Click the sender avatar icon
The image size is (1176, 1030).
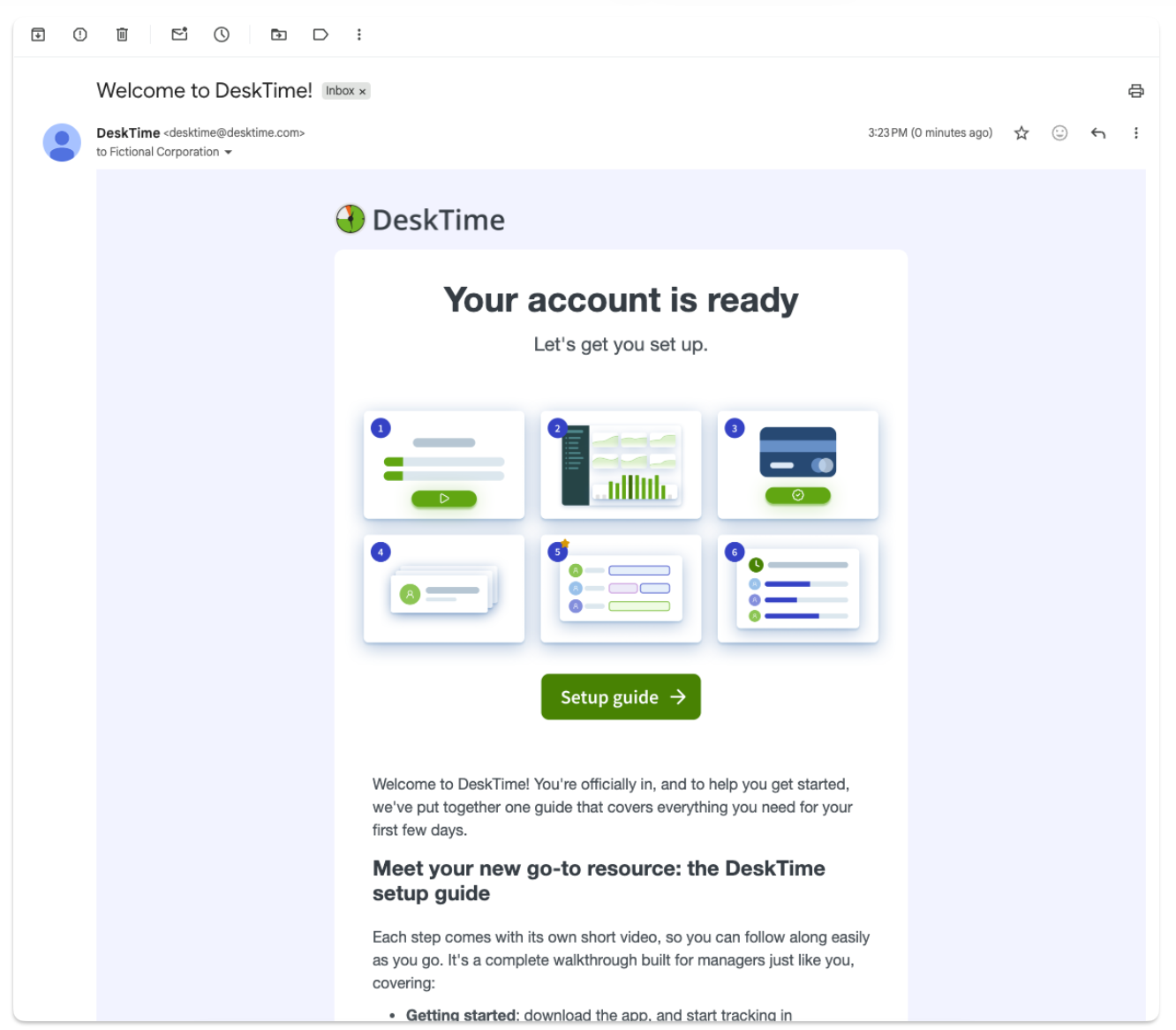click(62, 143)
